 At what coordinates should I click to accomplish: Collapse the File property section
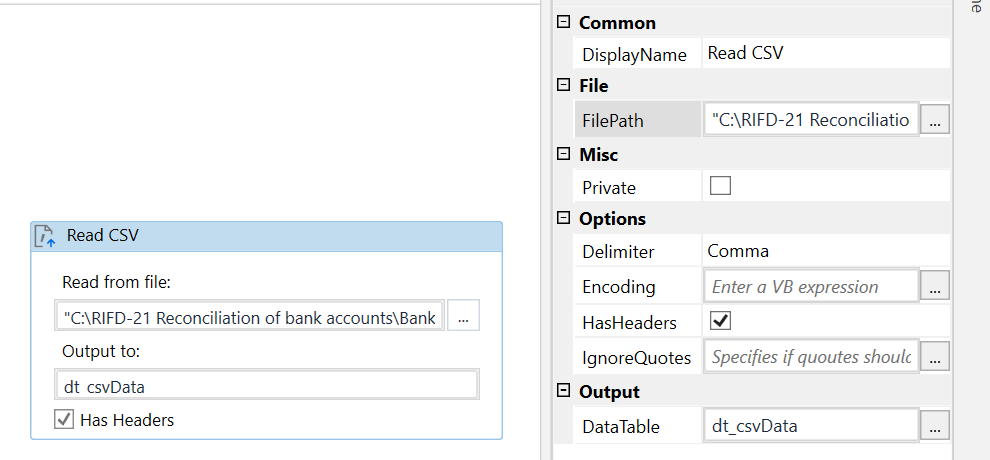pyautogui.click(x=564, y=86)
